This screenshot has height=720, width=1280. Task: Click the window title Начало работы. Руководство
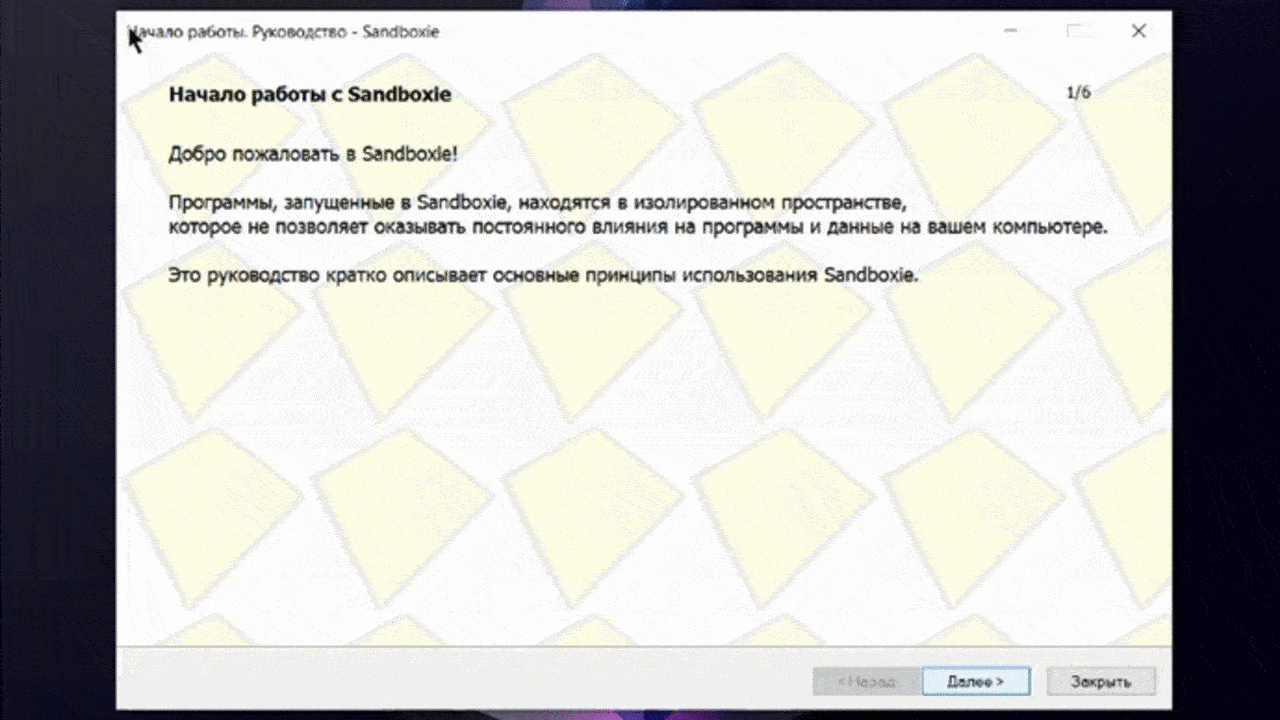284,32
